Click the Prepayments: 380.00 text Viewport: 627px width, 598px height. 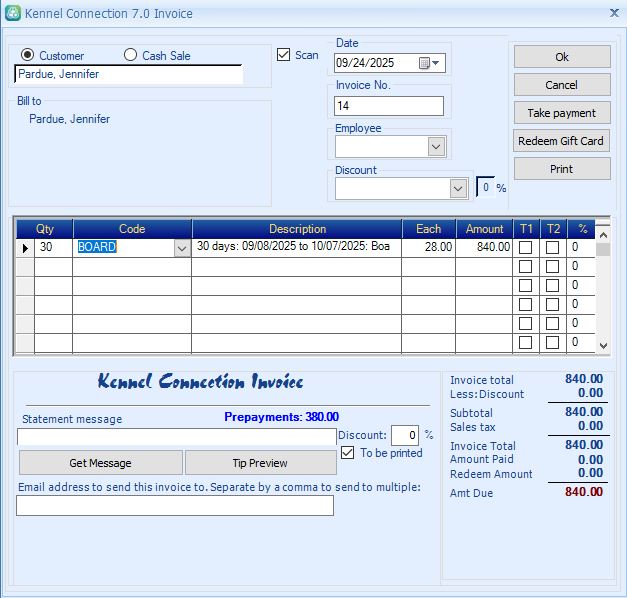point(282,417)
